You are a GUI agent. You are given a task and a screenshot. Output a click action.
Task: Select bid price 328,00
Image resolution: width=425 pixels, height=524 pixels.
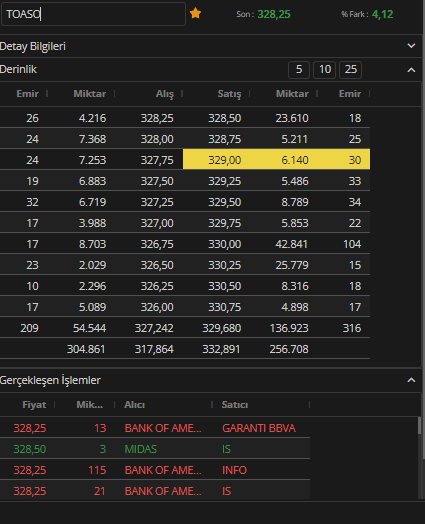(x=157, y=139)
